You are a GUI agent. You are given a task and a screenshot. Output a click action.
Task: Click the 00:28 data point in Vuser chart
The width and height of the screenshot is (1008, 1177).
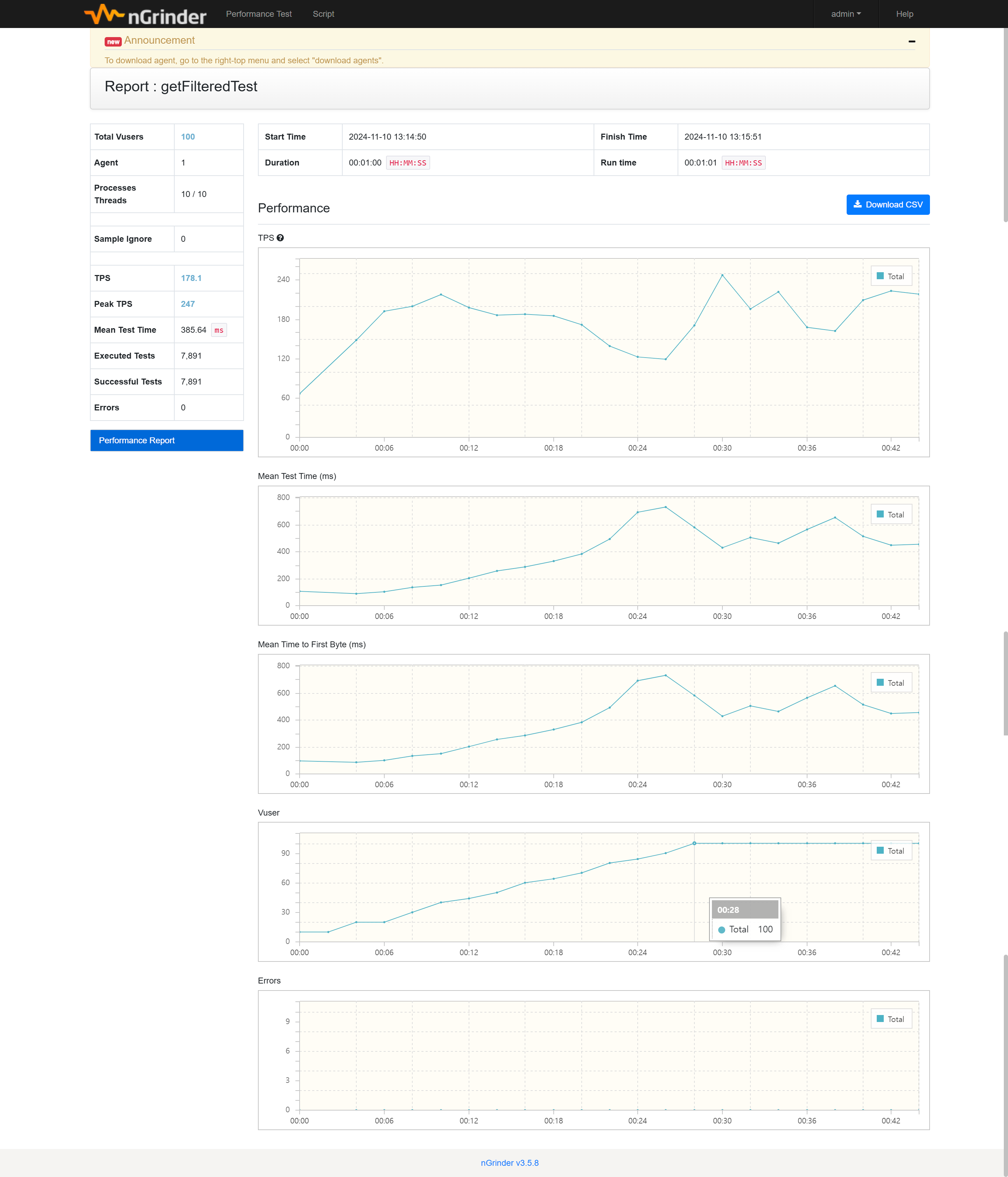[694, 843]
